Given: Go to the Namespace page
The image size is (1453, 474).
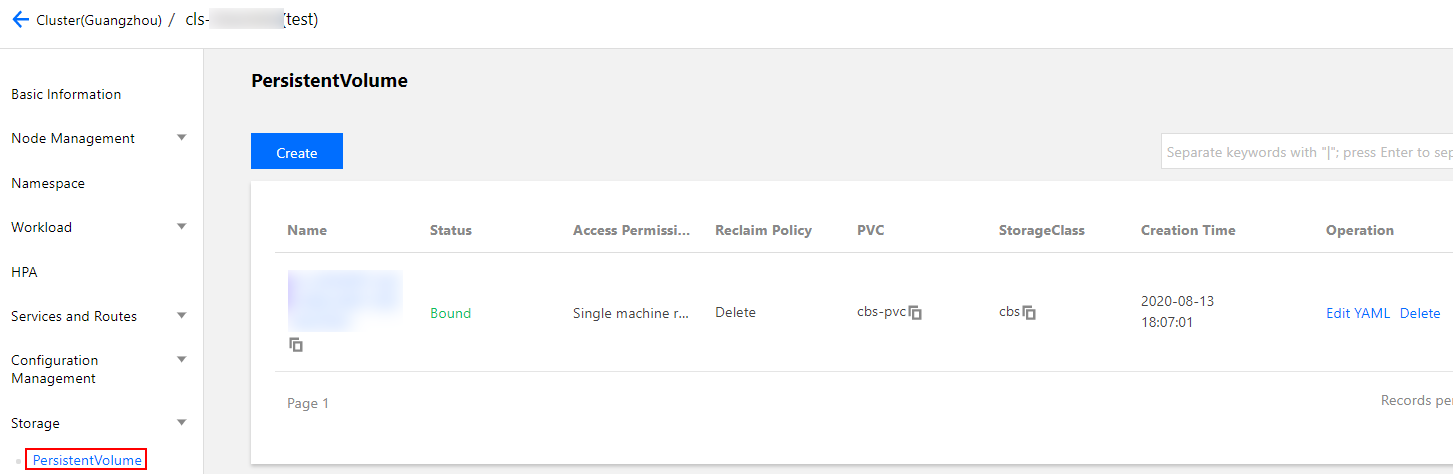Looking at the screenshot, I should 48,183.
